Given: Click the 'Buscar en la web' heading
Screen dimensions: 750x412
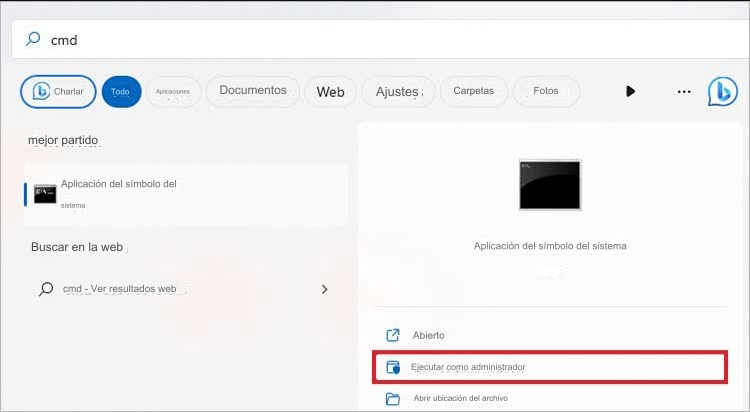Looking at the screenshot, I should [x=77, y=247].
